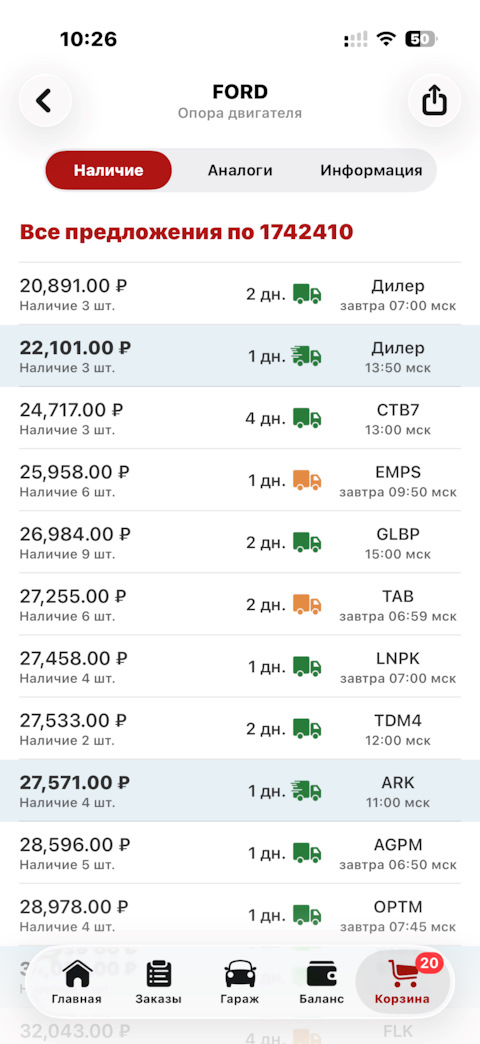Select the 20,891.00 ₽ Дилер offer
Viewport: 480px width, 1044px height.
[x=240, y=294]
